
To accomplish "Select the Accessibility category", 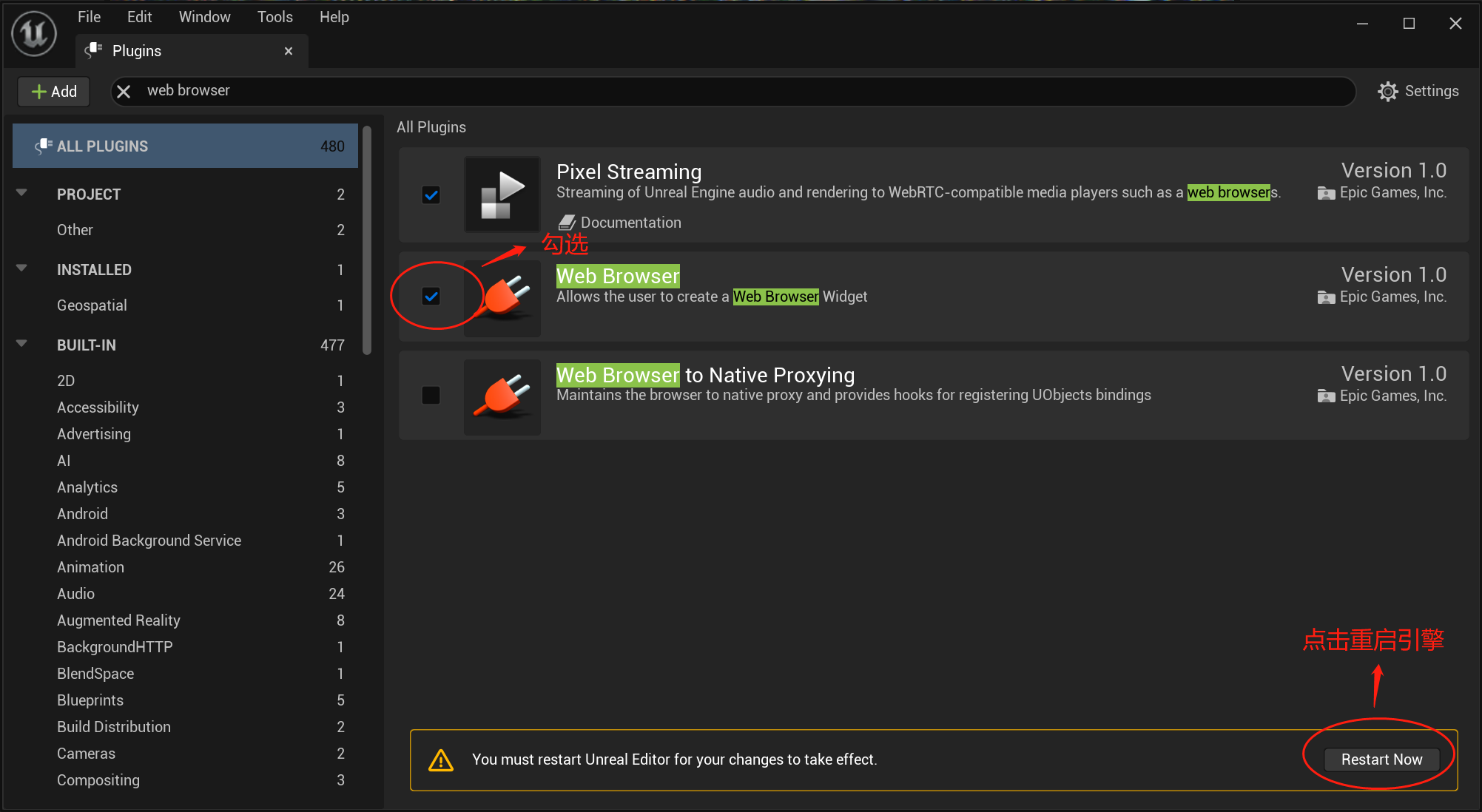I will [x=185, y=407].
